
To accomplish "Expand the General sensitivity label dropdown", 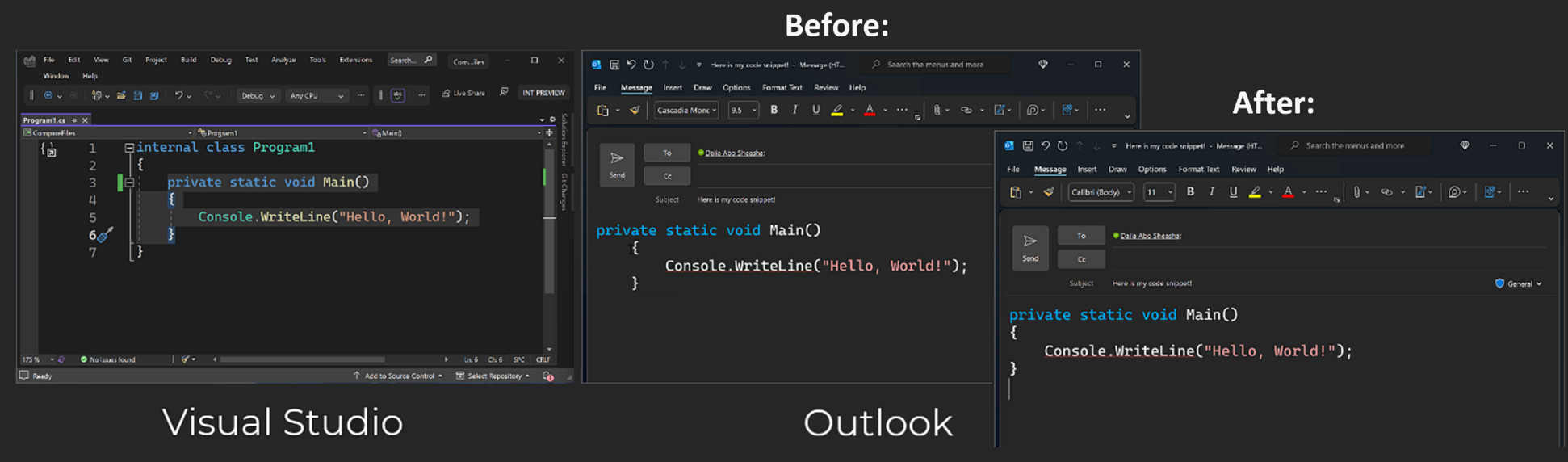I will coord(1520,283).
